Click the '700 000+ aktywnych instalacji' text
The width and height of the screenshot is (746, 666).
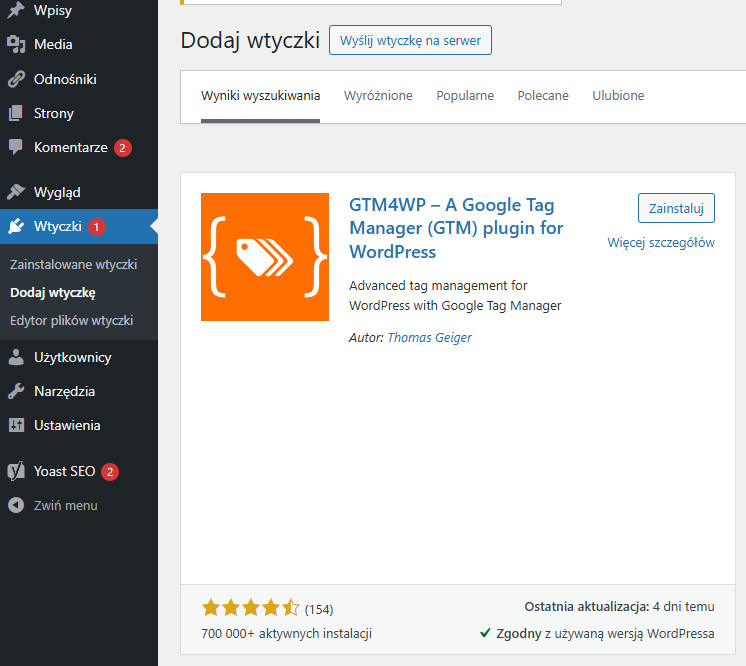pos(286,634)
